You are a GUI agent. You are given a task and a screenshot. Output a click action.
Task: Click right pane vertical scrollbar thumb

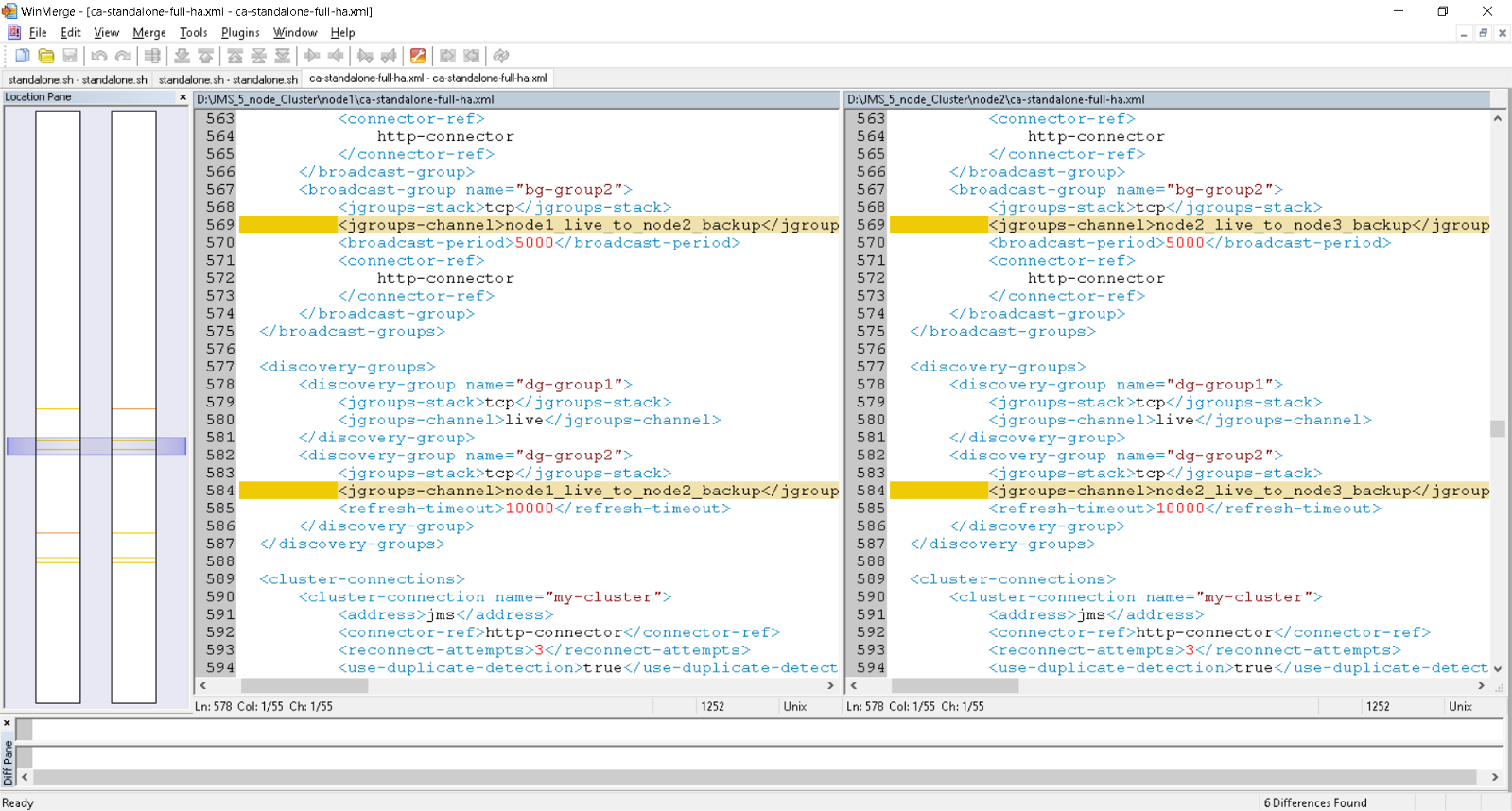coord(1498,428)
